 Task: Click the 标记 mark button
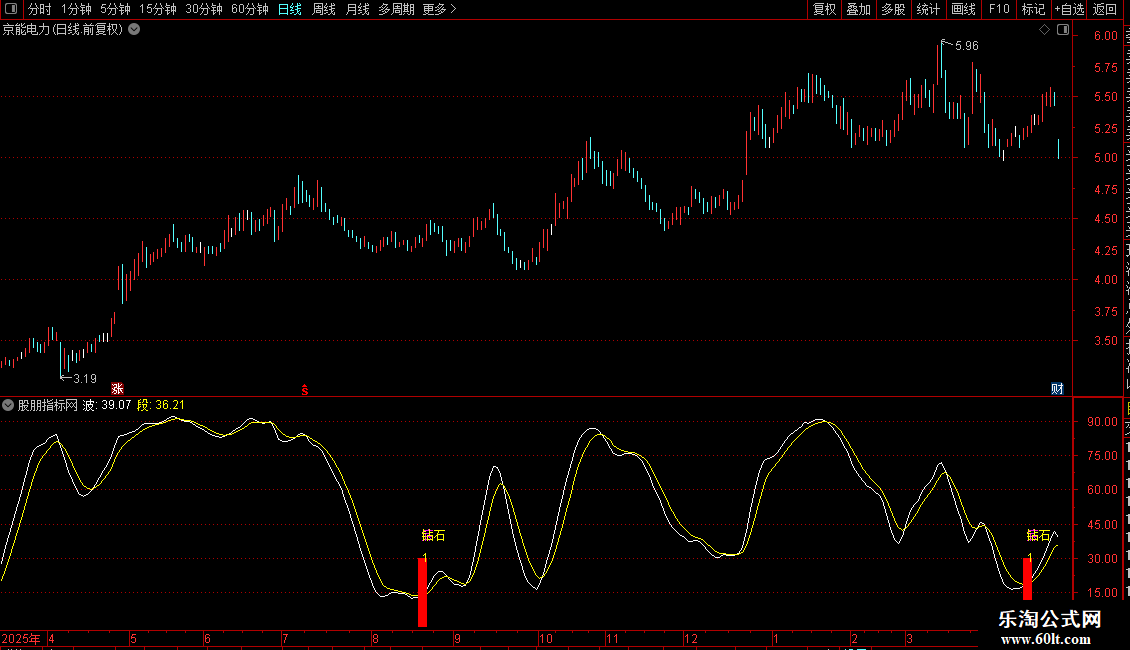point(1033,9)
